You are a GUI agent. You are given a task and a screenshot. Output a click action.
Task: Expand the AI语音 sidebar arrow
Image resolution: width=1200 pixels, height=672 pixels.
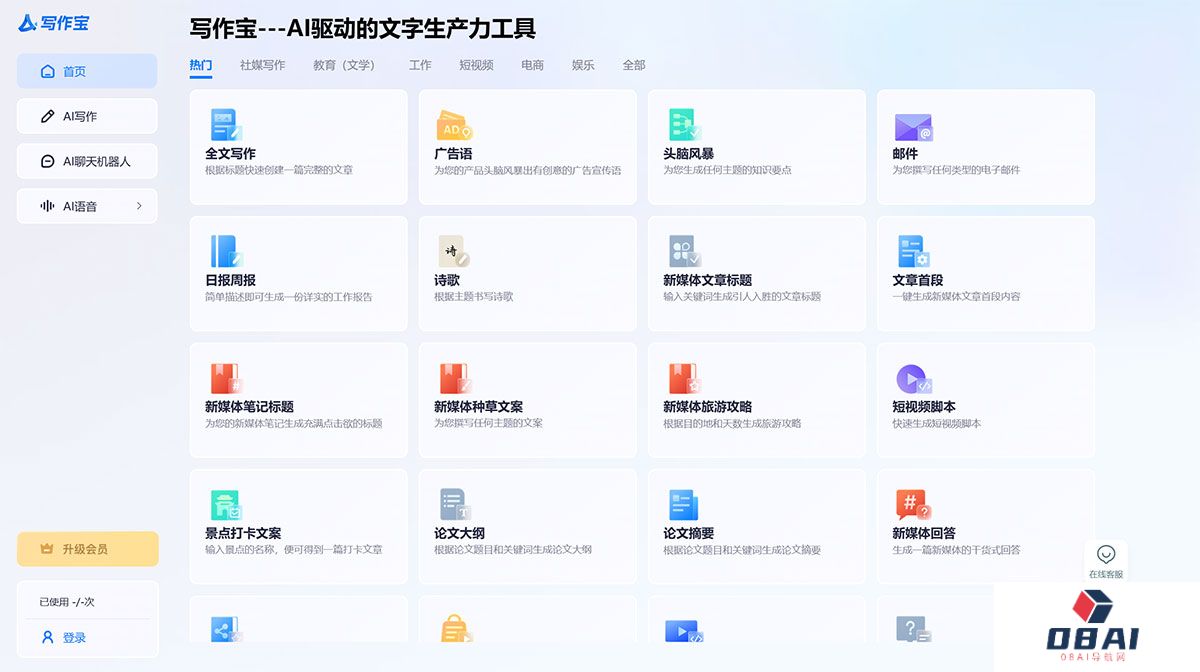[139, 206]
